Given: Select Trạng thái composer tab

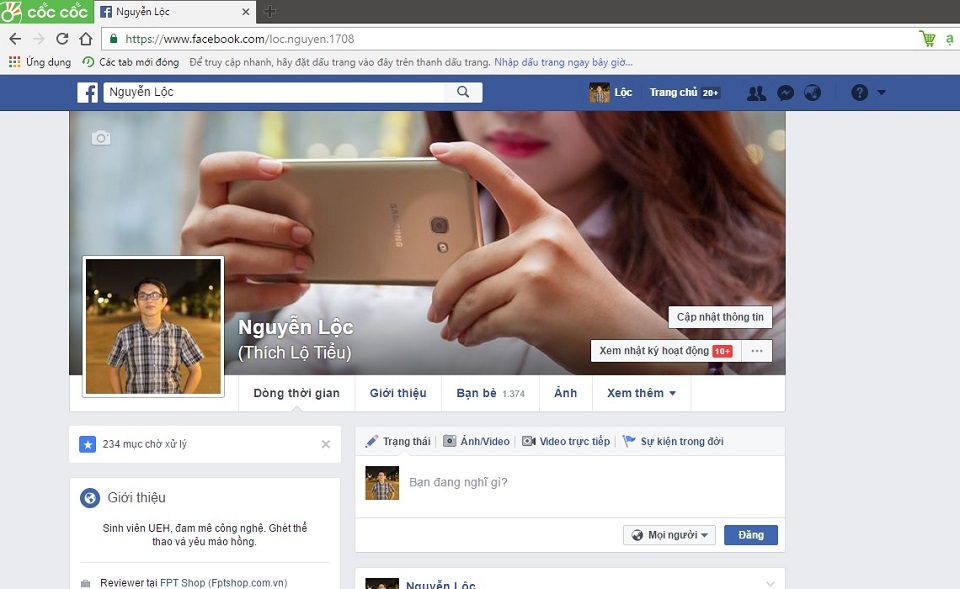Looking at the screenshot, I should click(x=399, y=441).
